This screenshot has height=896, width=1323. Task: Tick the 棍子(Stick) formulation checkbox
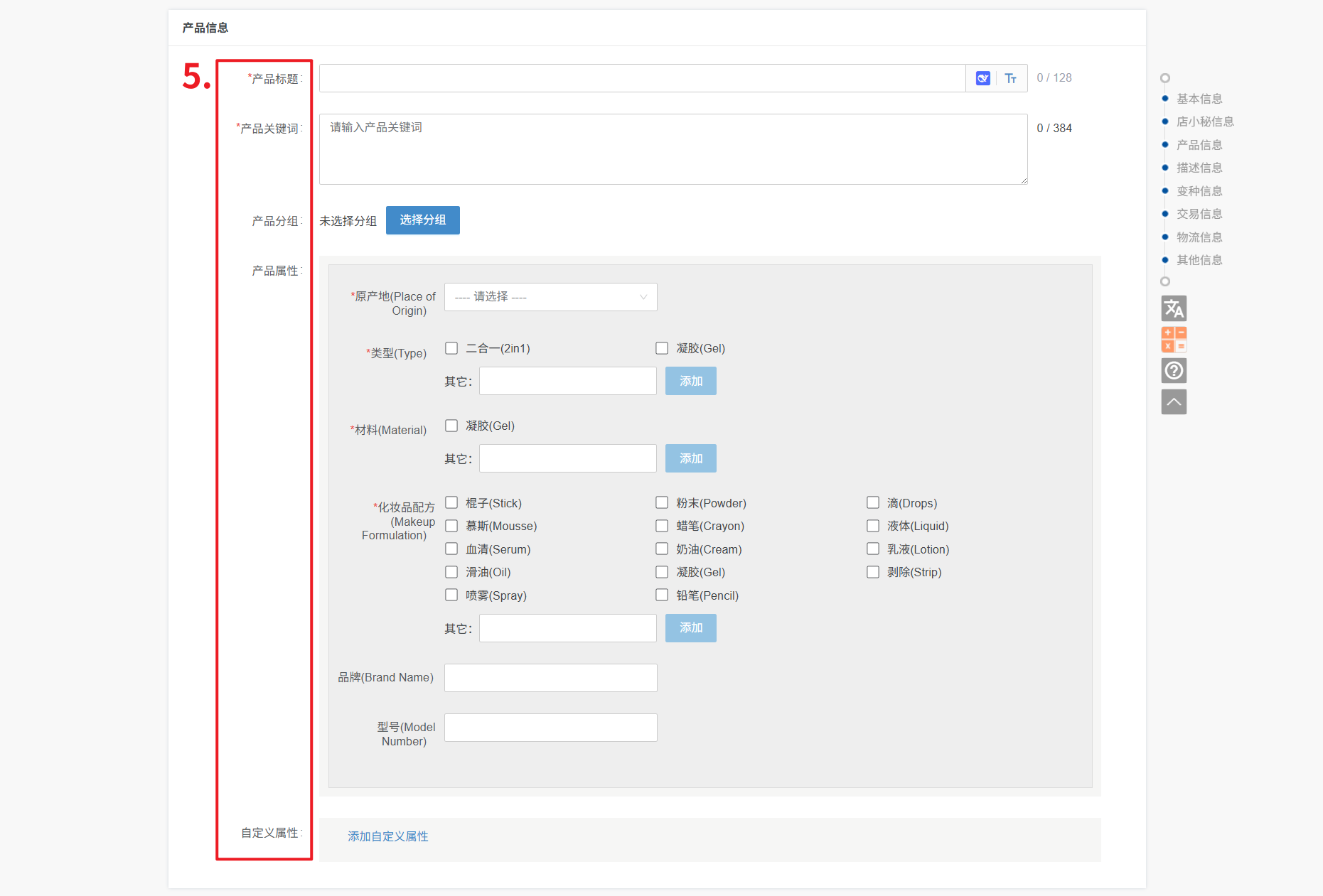click(451, 503)
